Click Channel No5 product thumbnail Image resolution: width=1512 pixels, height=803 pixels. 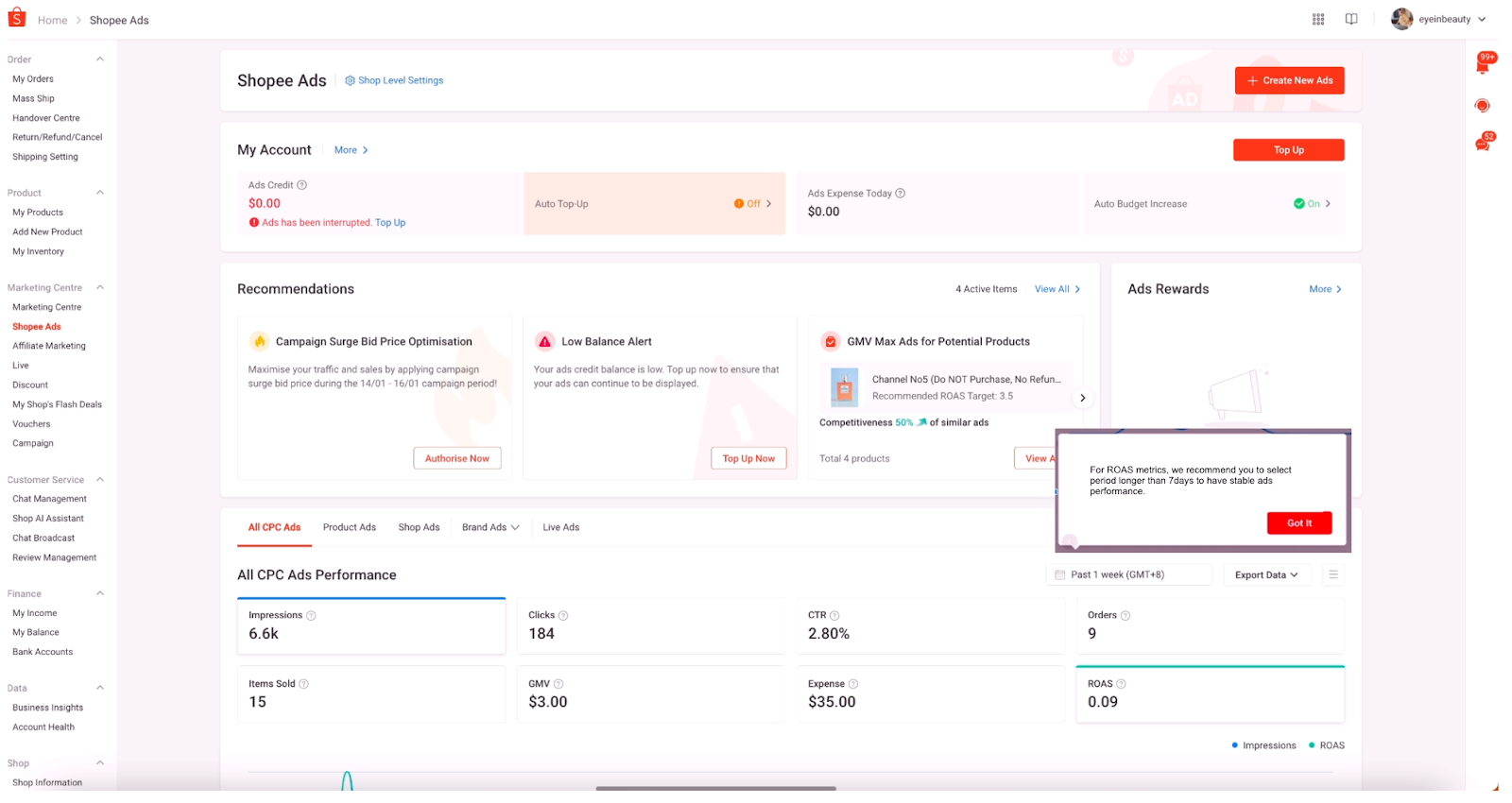click(844, 387)
